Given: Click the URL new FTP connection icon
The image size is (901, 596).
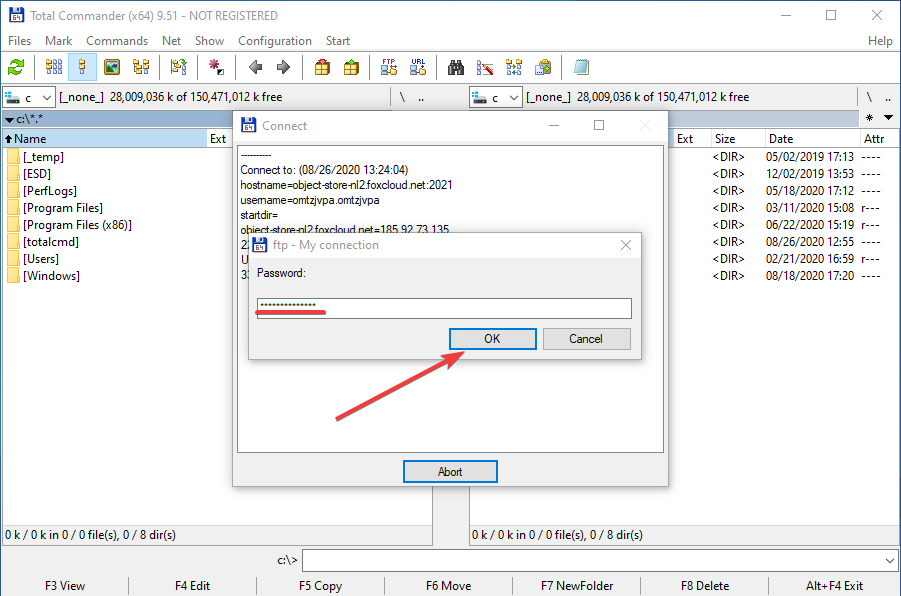Looking at the screenshot, I should [417, 68].
